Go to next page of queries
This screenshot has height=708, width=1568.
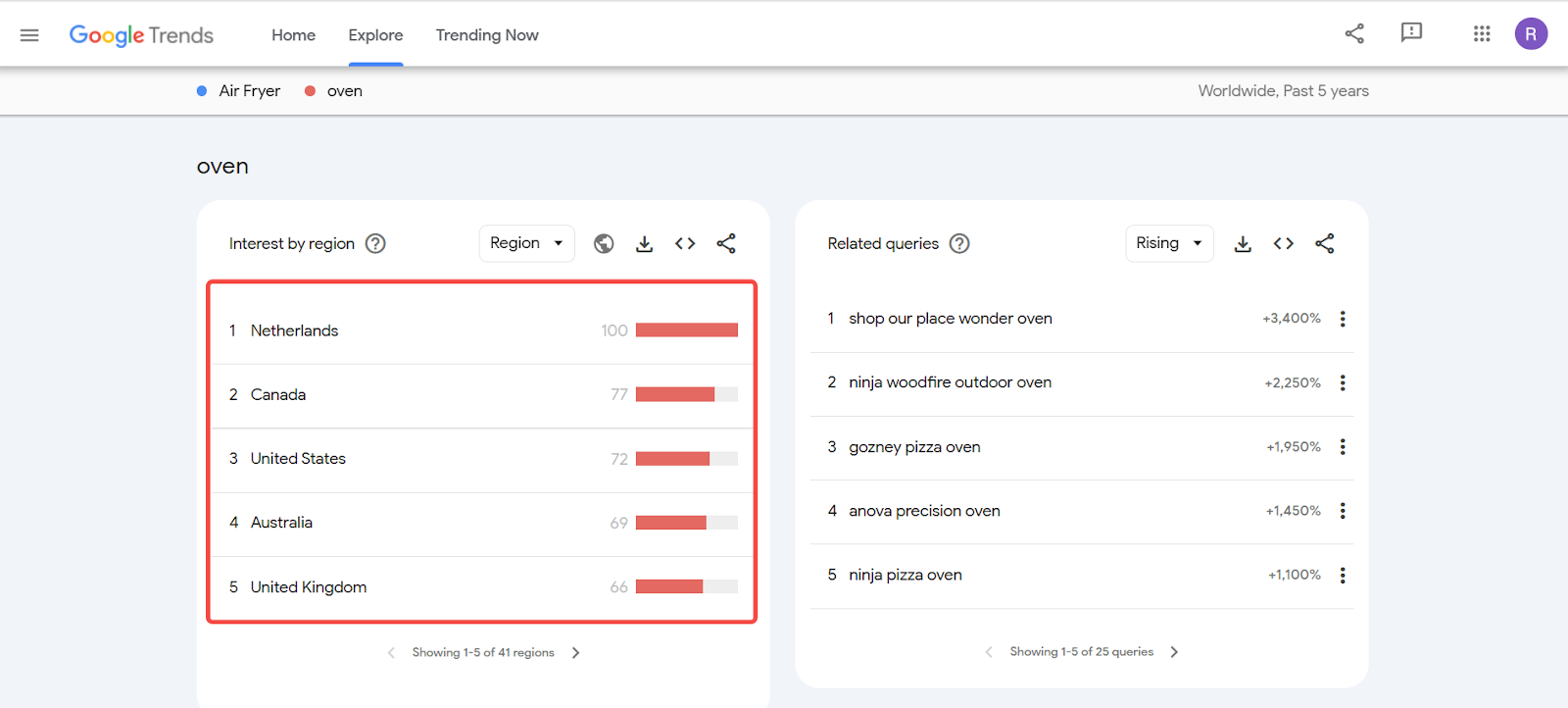[x=1174, y=651]
